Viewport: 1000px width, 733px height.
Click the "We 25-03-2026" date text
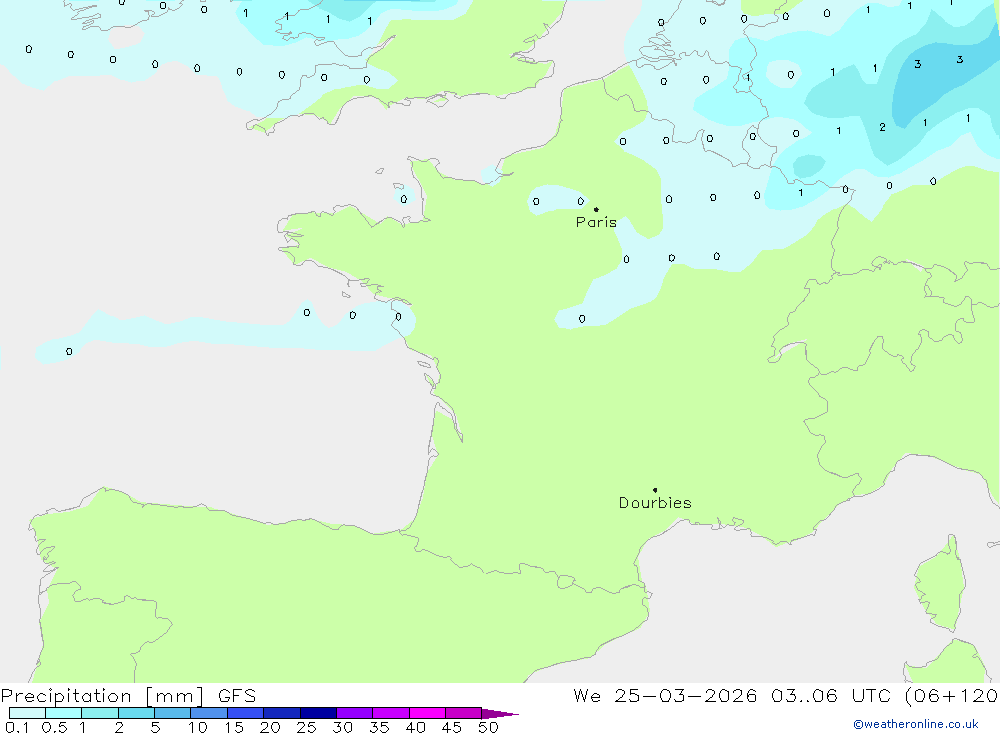(665, 696)
